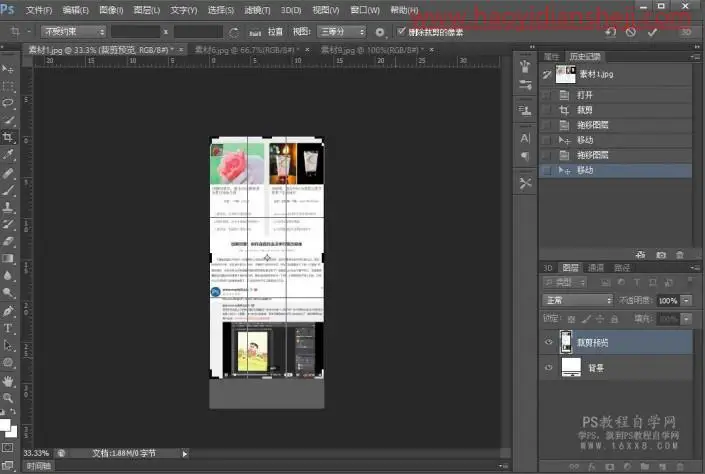Toggle the delete cropped pixels (删除裁剪的像素) checkbox
Image resolution: width=705 pixels, height=474 pixels.
(401, 31)
